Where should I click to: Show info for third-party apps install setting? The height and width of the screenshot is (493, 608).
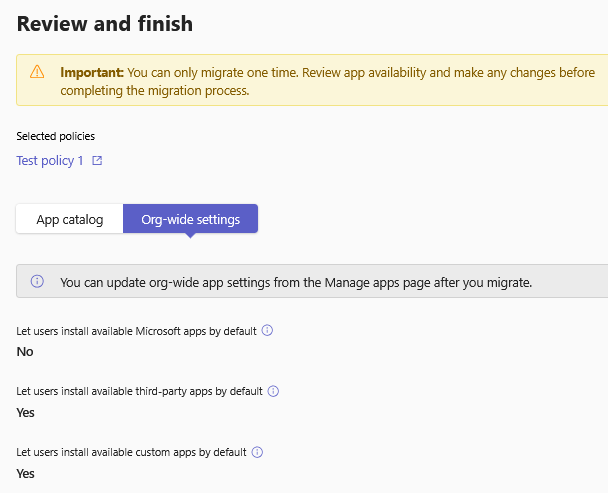point(273,391)
